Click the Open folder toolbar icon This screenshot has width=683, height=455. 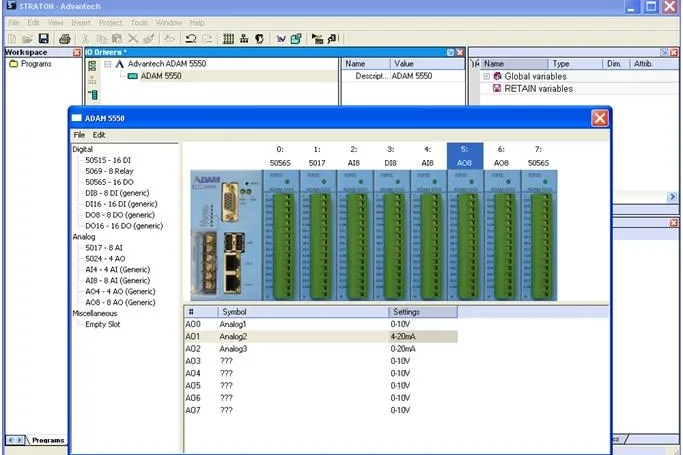(27, 39)
